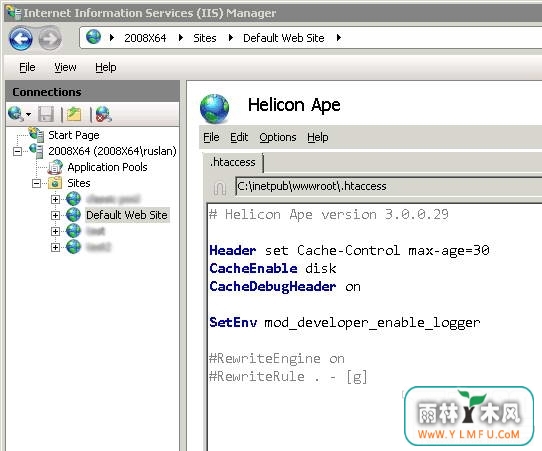Expand the last blurred site node

click(55, 247)
